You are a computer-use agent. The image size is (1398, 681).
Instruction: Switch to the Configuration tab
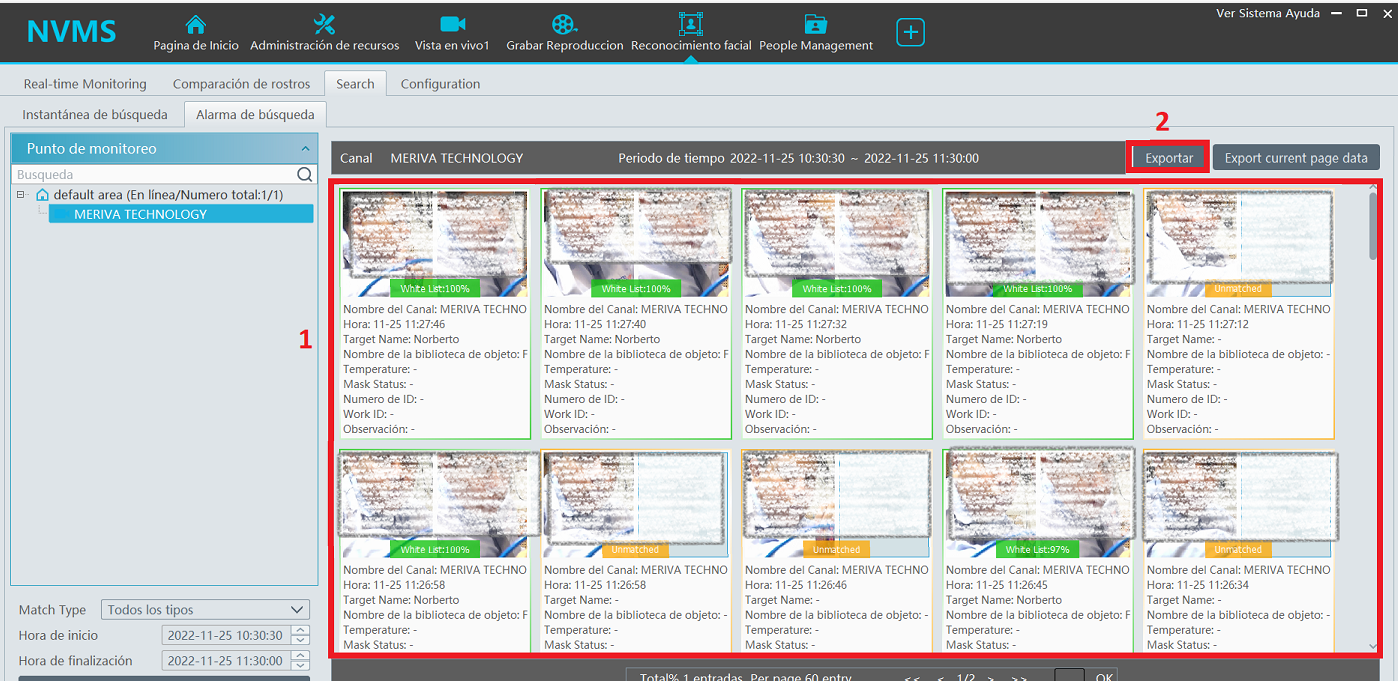point(440,84)
